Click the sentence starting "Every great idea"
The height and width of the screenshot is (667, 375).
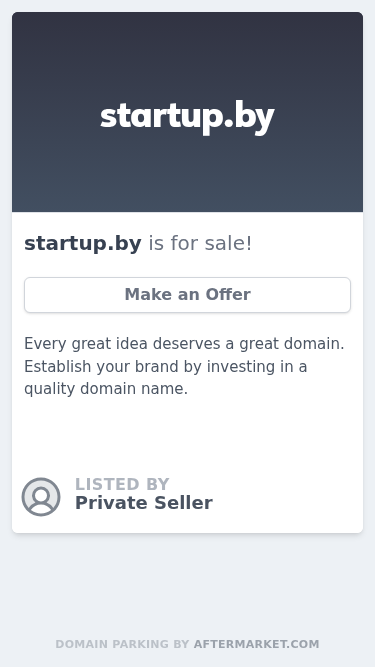(184, 343)
